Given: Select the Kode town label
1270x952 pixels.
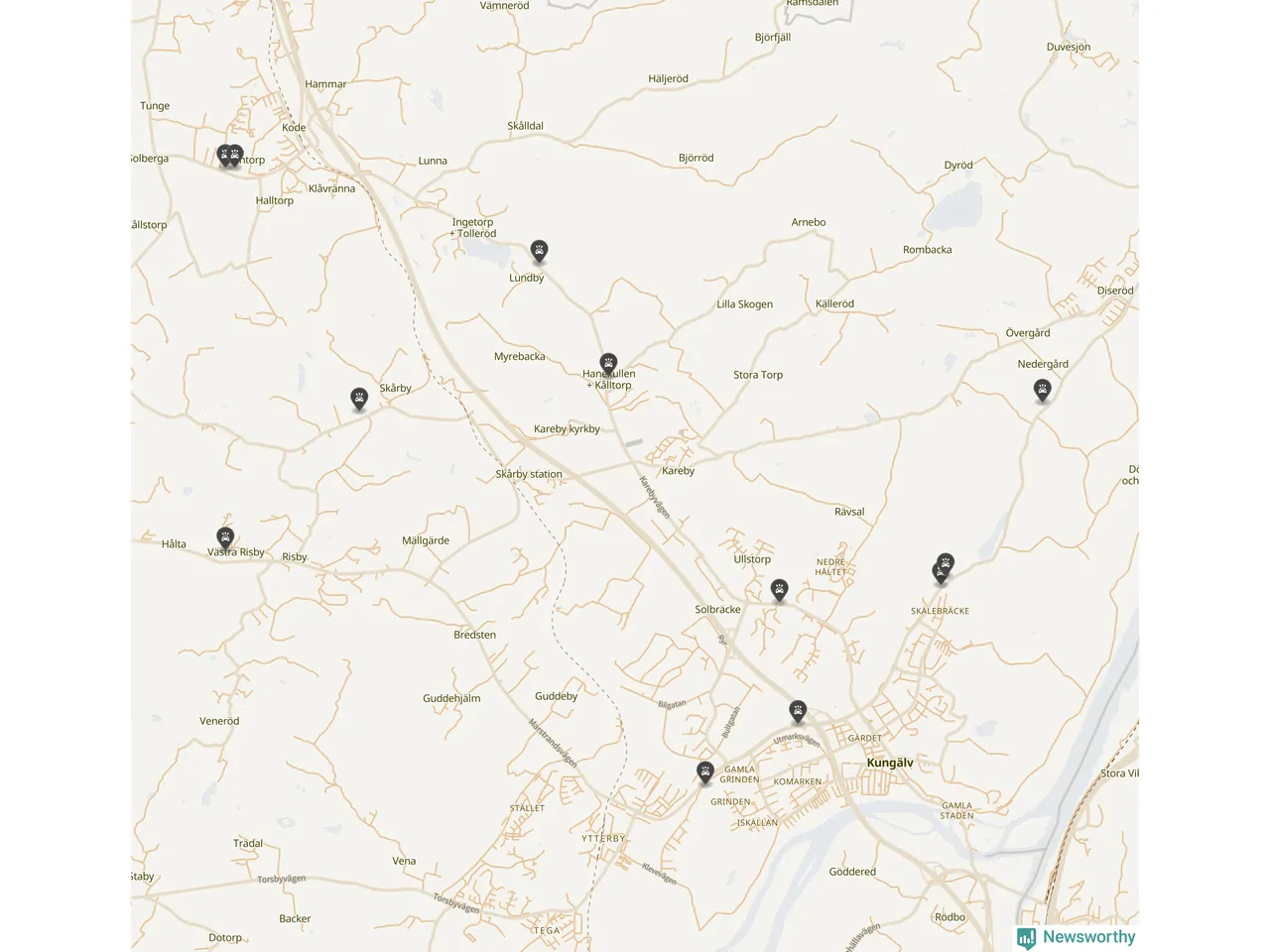Looking at the screenshot, I should (x=294, y=127).
